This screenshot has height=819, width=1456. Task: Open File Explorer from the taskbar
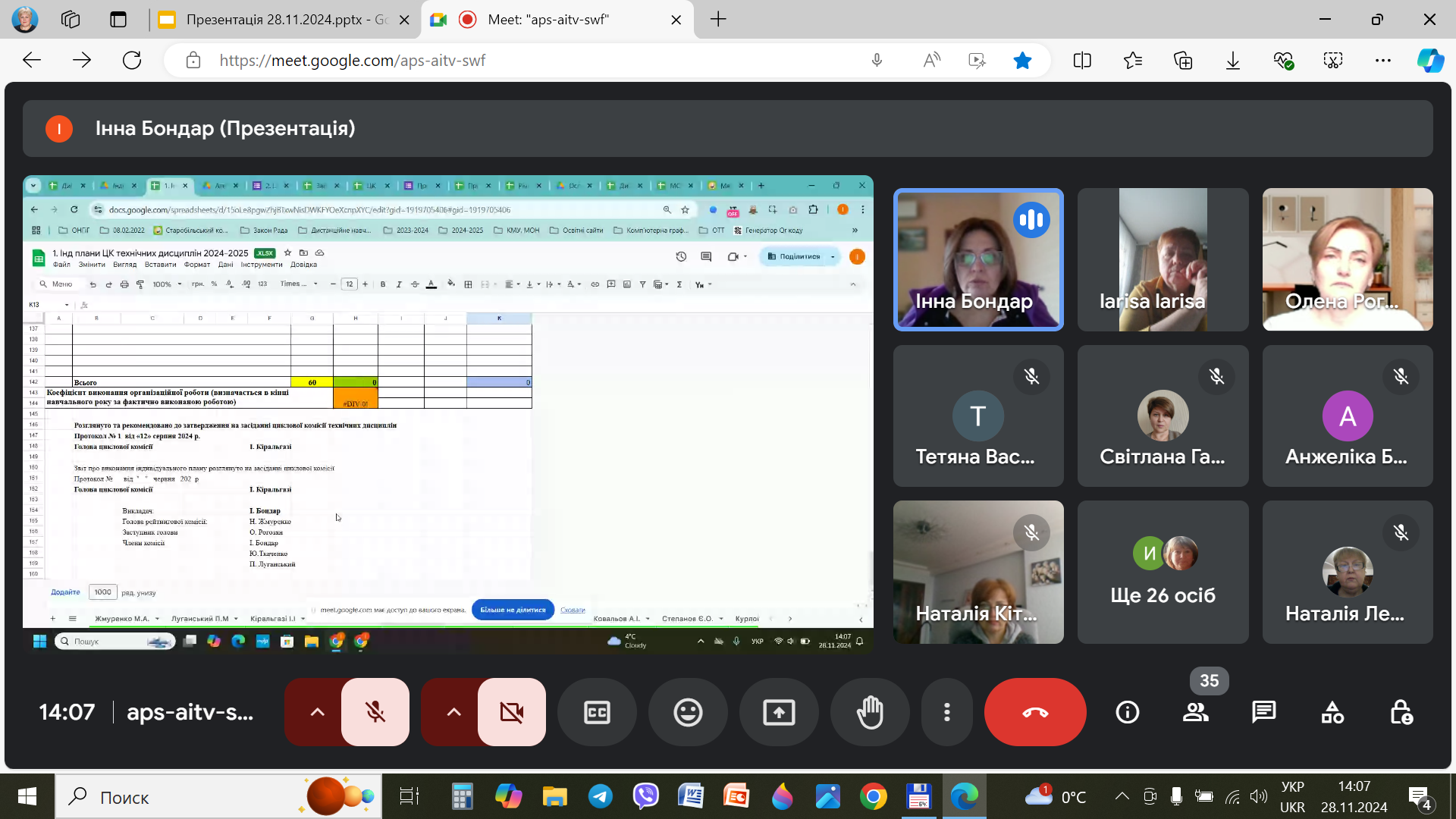(x=555, y=796)
